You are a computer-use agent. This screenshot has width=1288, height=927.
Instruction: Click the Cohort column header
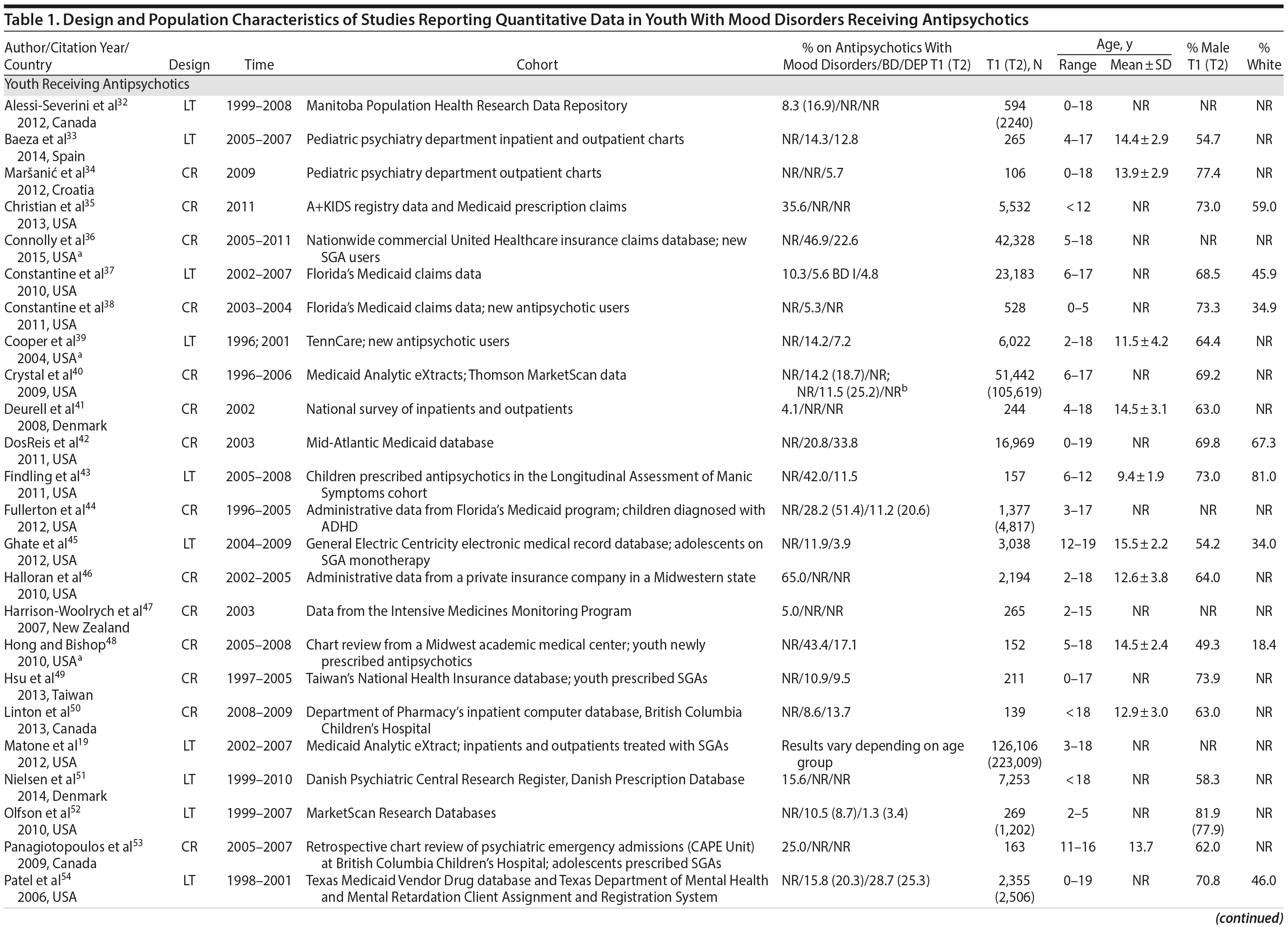tap(536, 65)
